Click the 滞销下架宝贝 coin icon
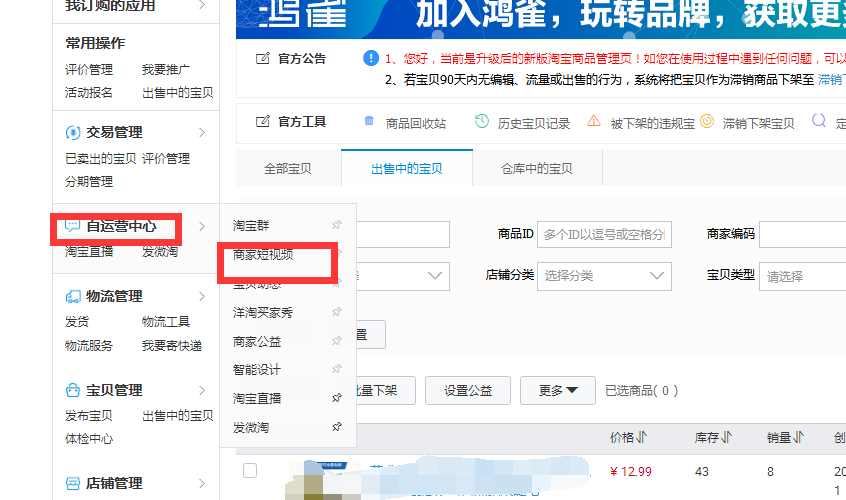Viewport: 846px width, 500px height. (x=707, y=121)
